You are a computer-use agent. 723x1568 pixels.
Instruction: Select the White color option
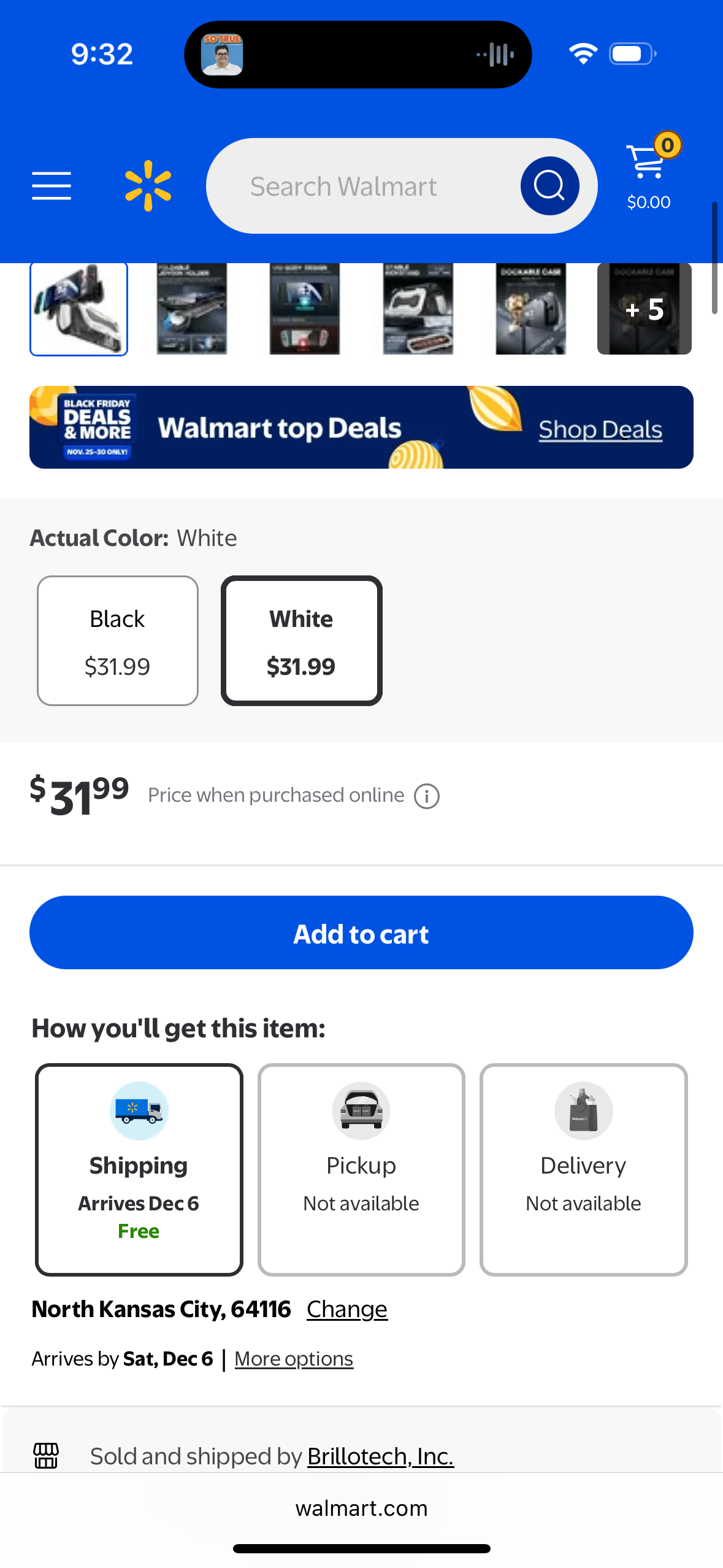302,640
